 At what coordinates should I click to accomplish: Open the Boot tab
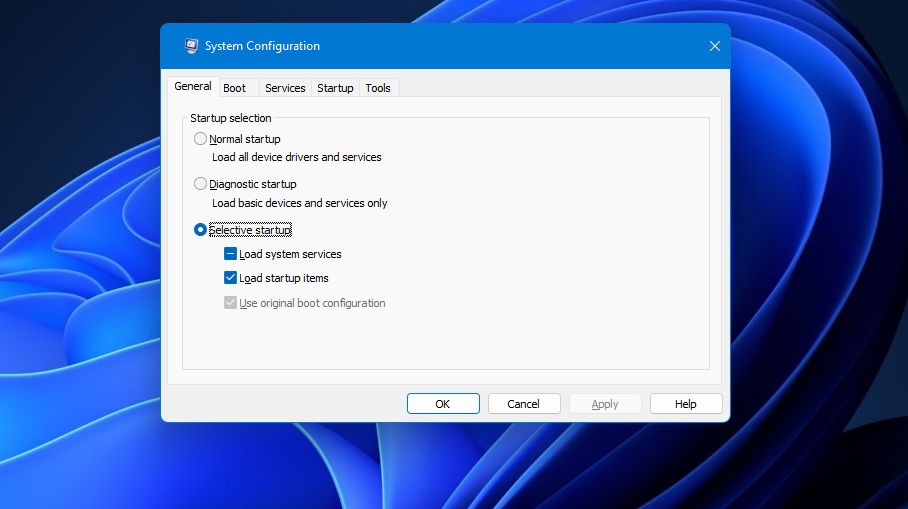coord(234,88)
